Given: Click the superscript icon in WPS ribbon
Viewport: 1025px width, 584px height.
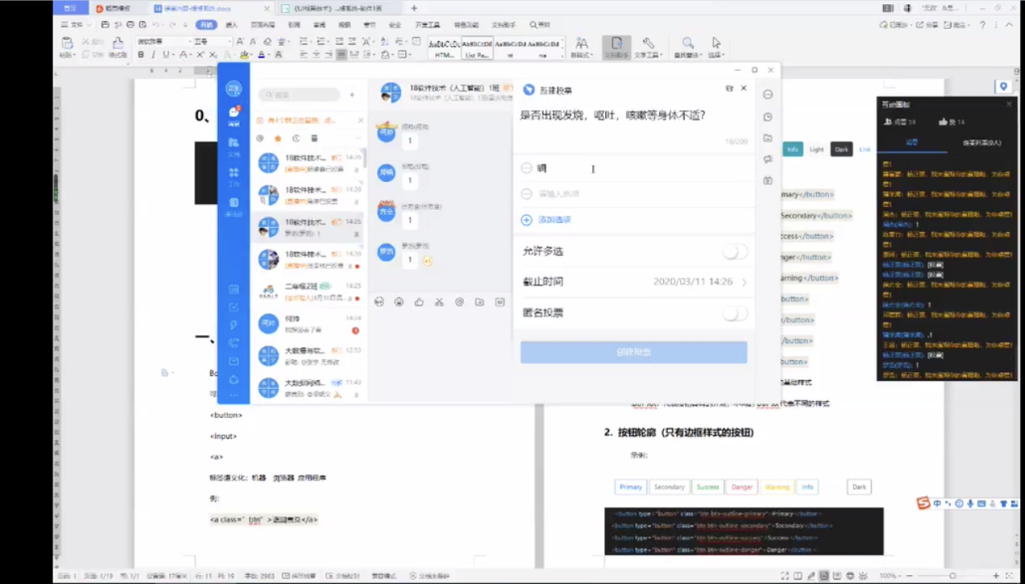Looking at the screenshot, I should coord(201,55).
